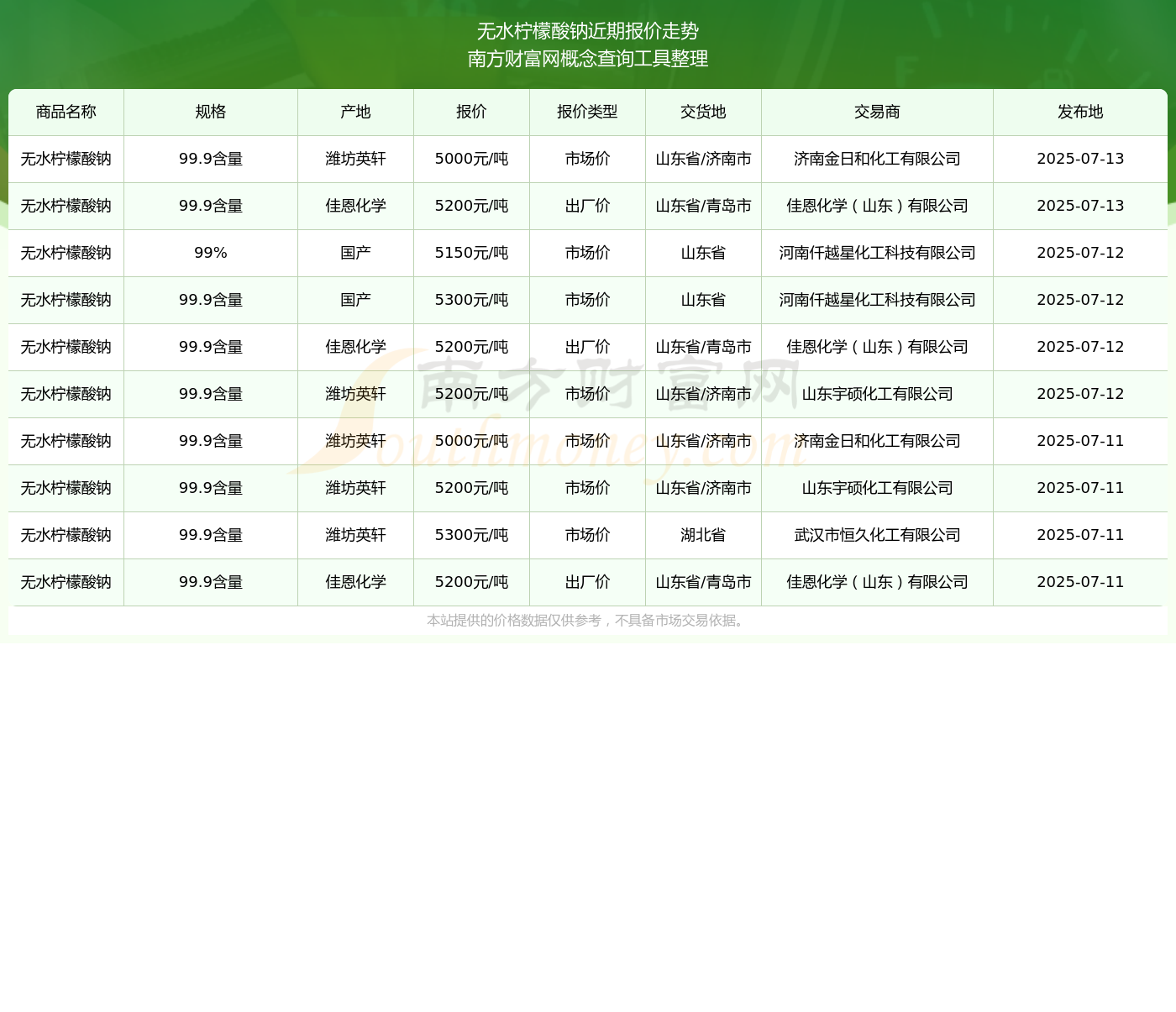Click 河南仟越星化工科技有限公司 in the 99% row

878,253
